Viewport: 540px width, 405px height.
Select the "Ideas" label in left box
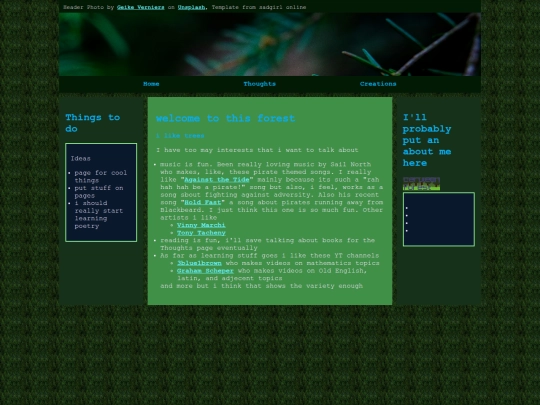coord(81,159)
